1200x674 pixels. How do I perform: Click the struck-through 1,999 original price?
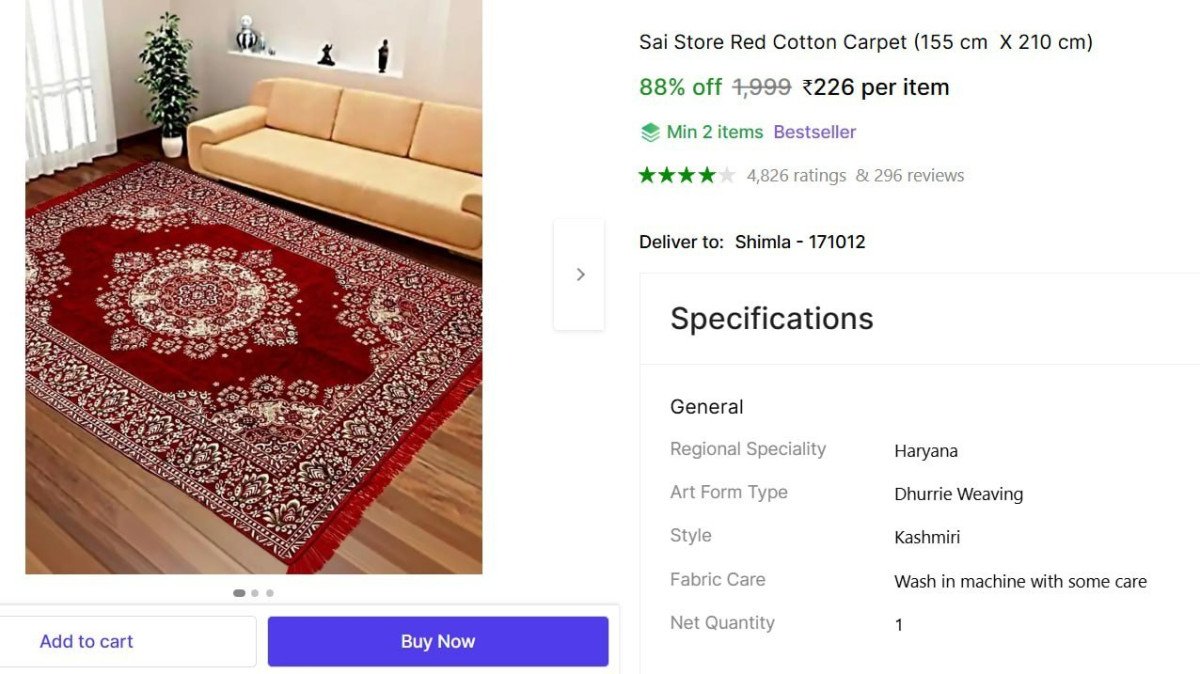point(762,87)
